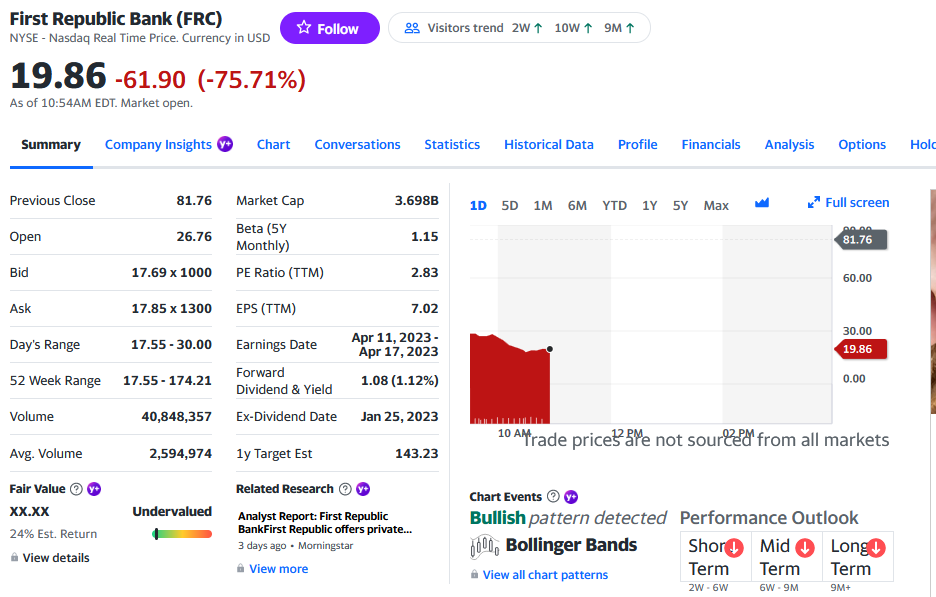Open the Company Insights tab
The width and height of the screenshot is (936, 597).
click(x=158, y=144)
